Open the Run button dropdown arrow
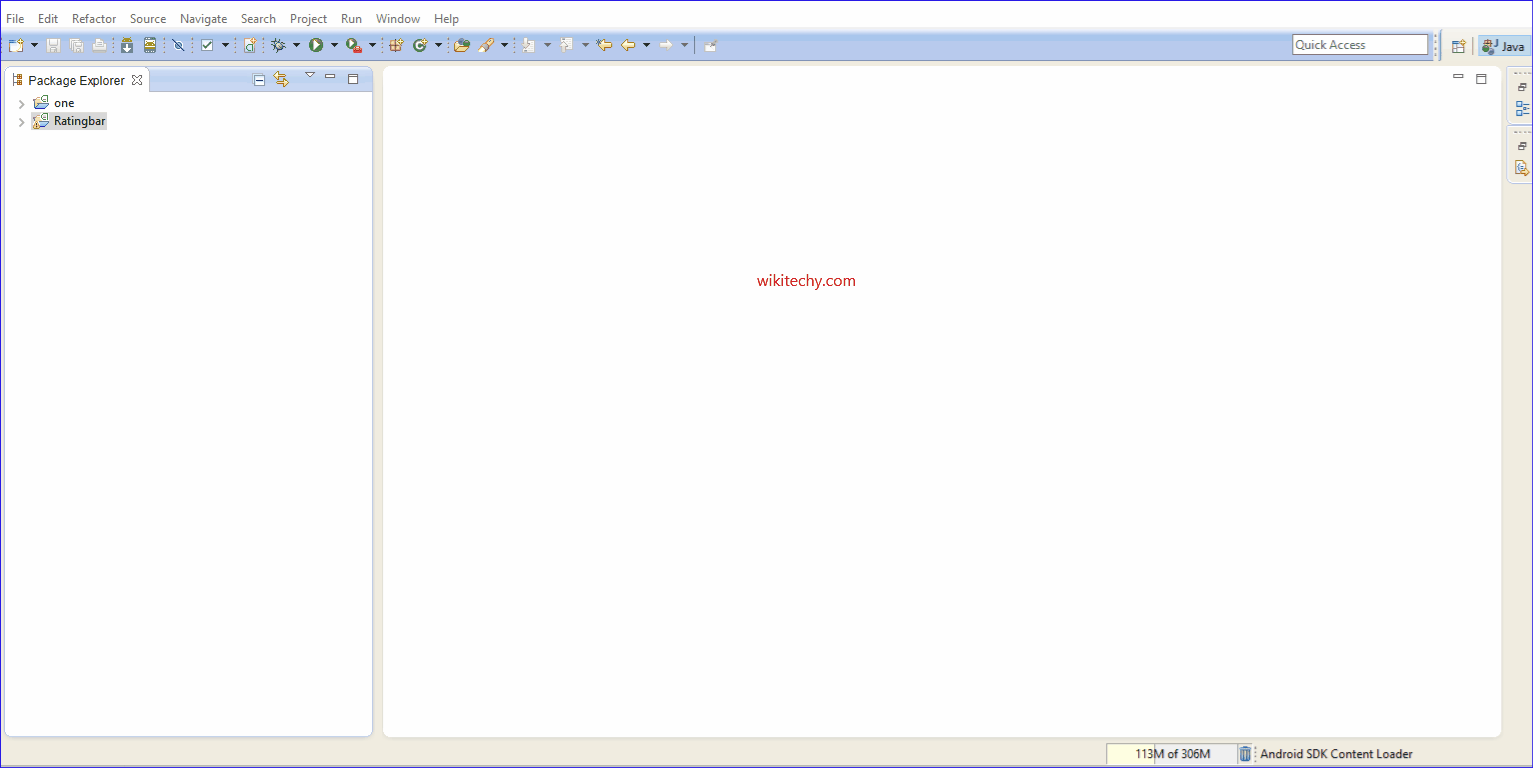This screenshot has width=1533, height=768. [334, 45]
